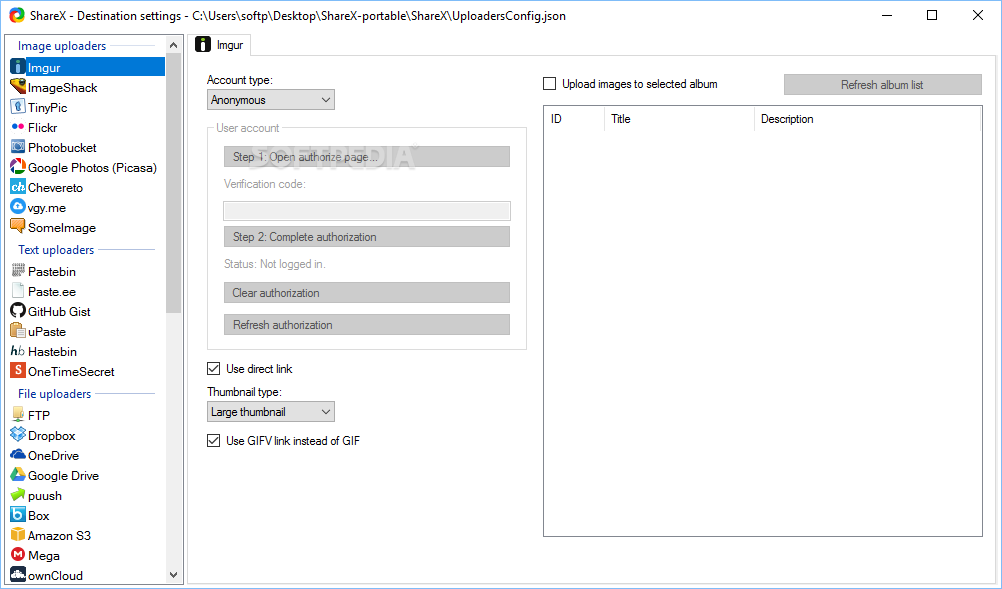Choose the TinyPic icon
Screen dimensions: 1002x589
[18, 107]
